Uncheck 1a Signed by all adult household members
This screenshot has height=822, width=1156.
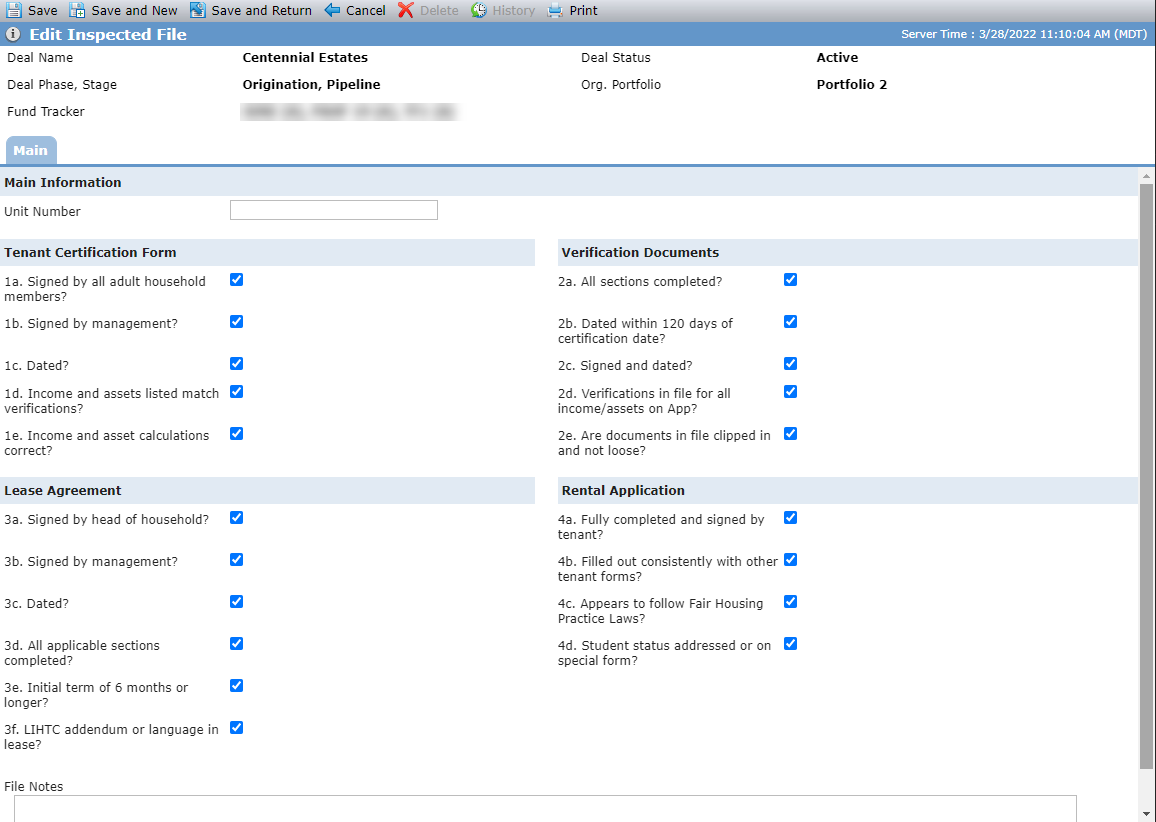[236, 279]
